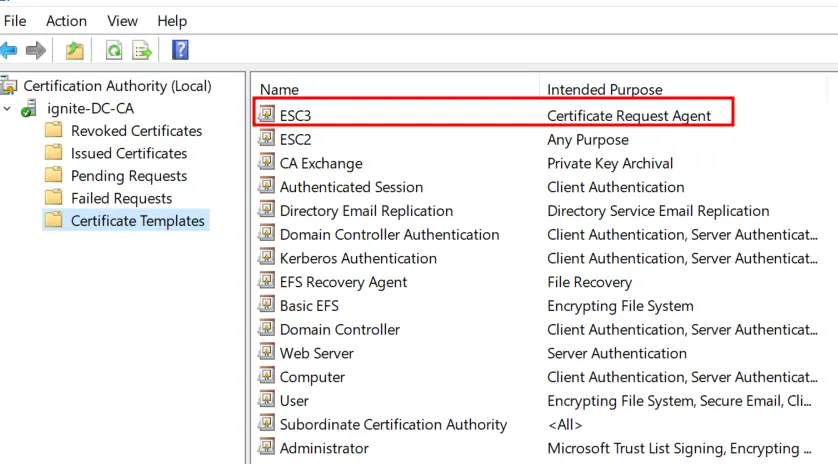Open Help via the question mark icon
This screenshot has height=464, width=838.
tap(180, 50)
